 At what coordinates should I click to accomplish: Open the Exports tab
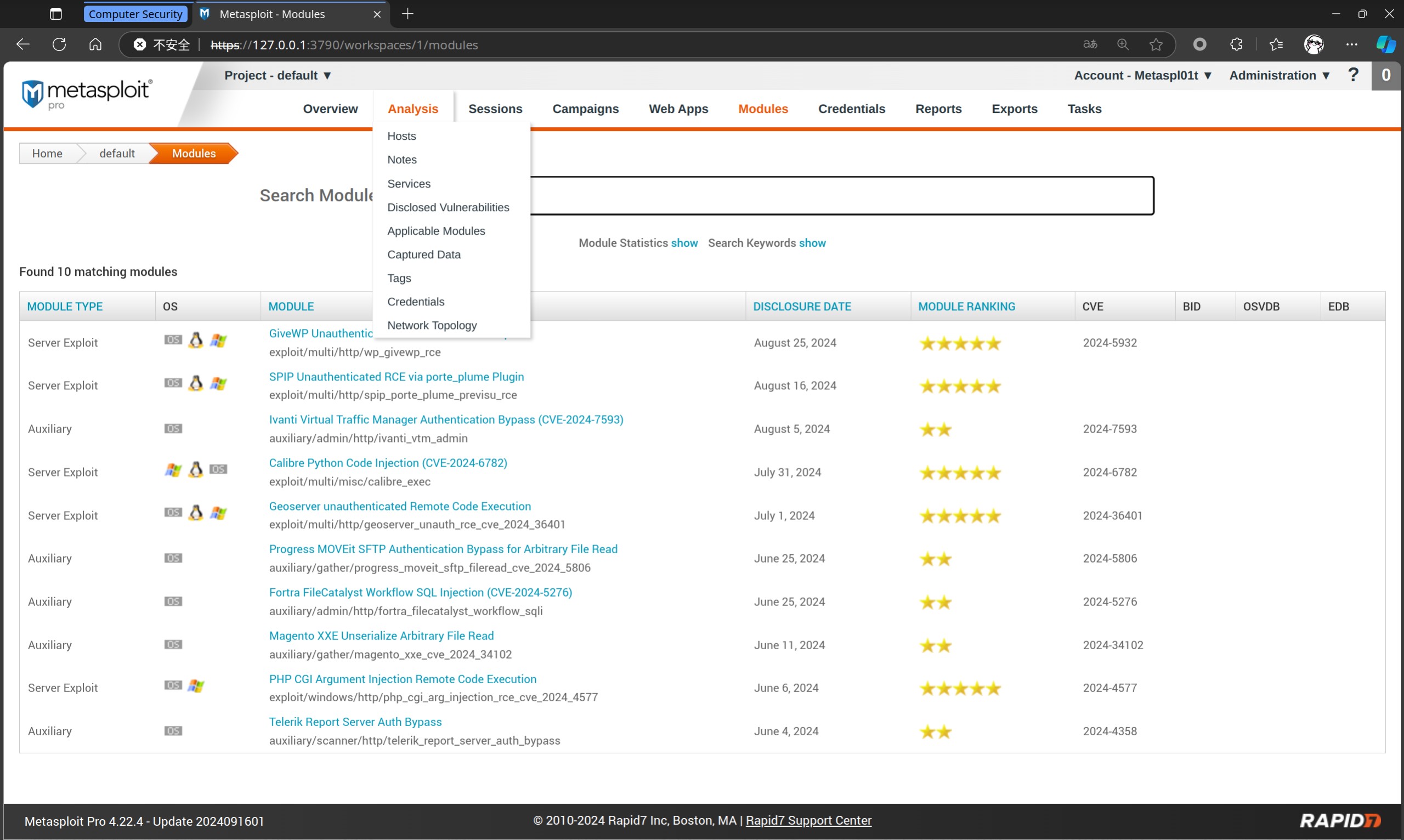1014,109
